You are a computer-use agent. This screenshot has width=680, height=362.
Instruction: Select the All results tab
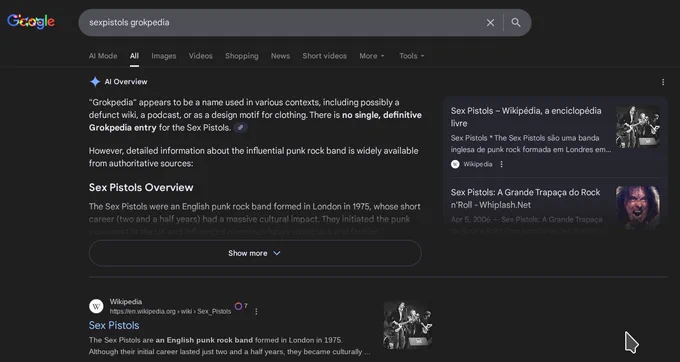coord(134,56)
